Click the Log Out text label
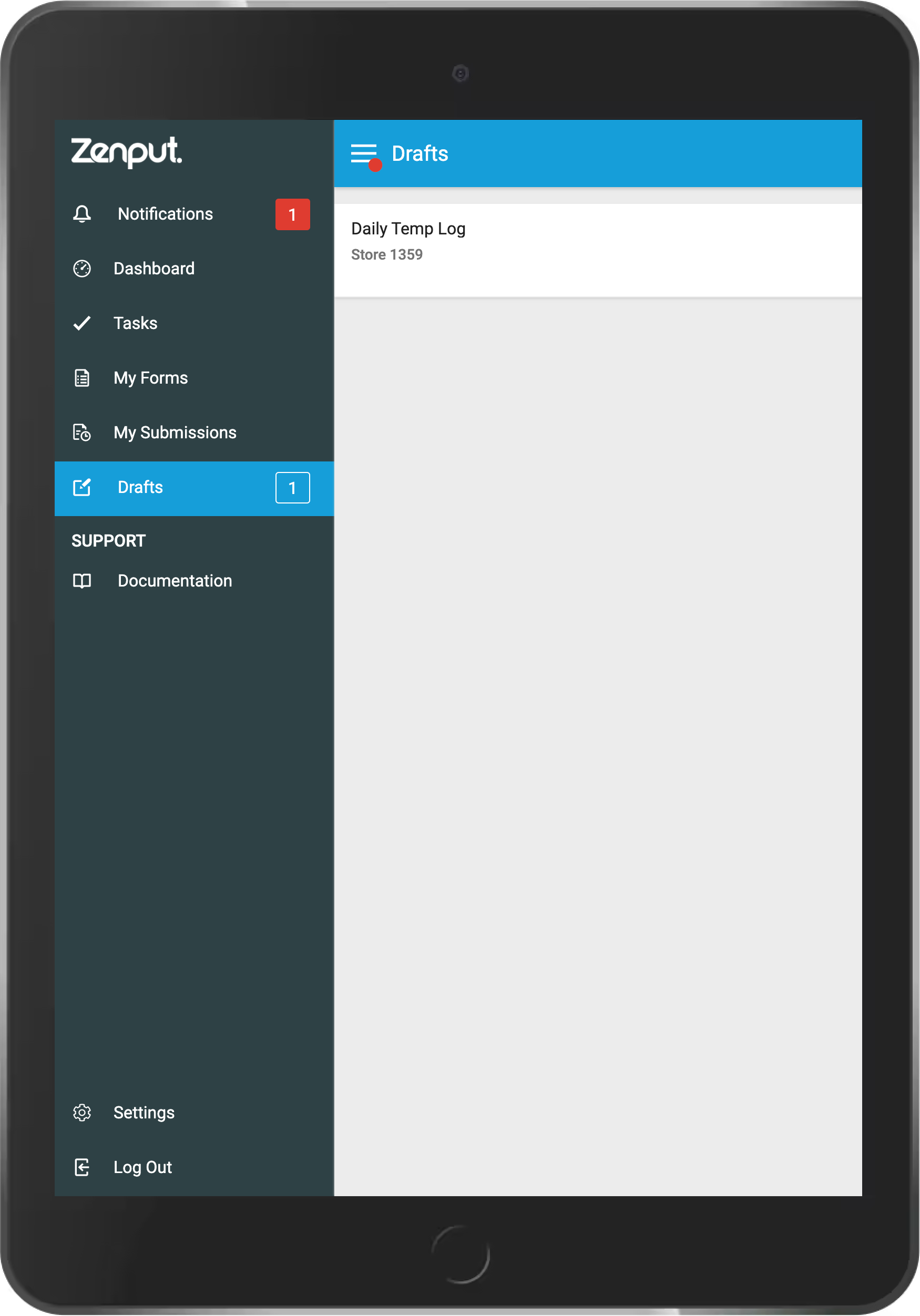 click(142, 1168)
